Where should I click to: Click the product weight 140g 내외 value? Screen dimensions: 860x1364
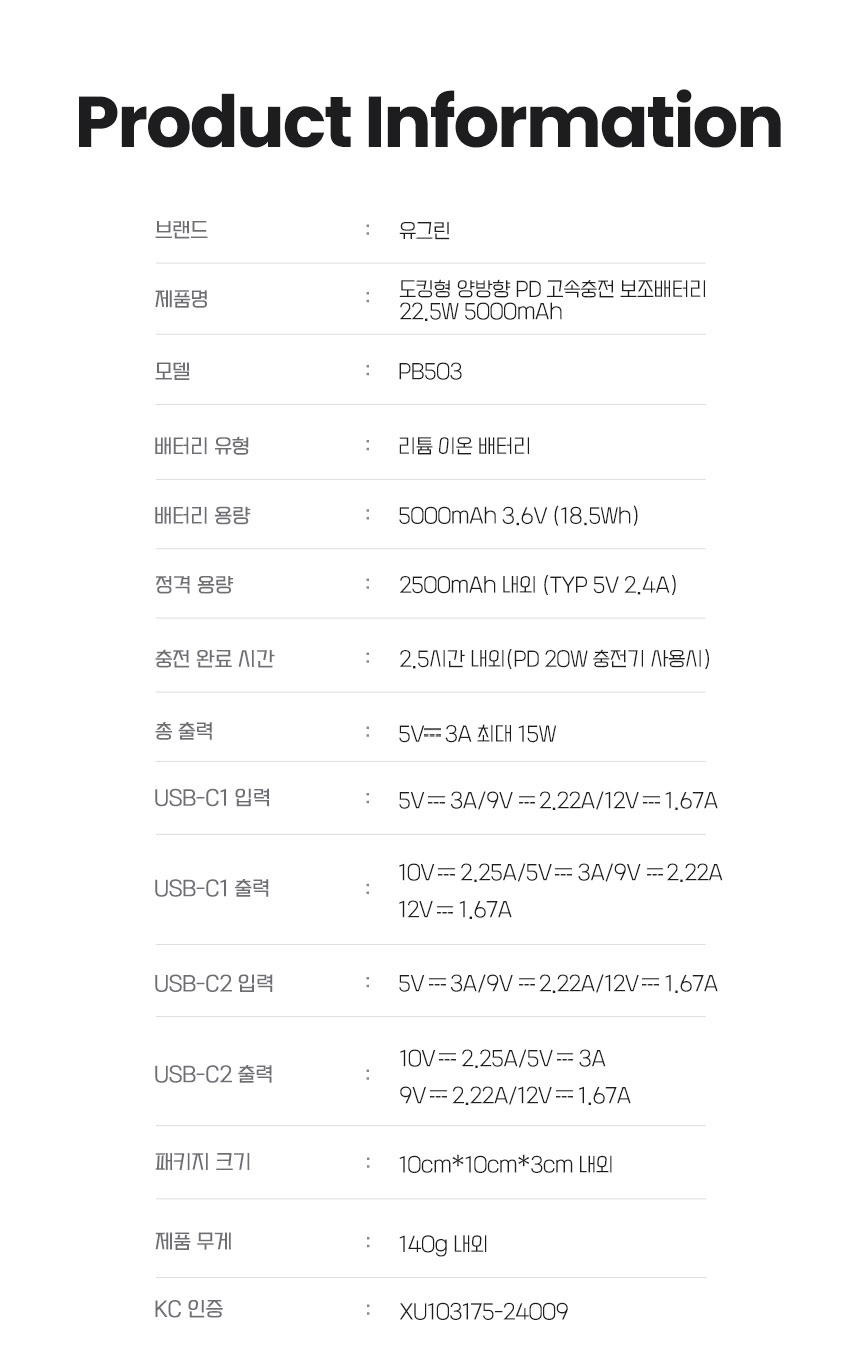point(443,1244)
